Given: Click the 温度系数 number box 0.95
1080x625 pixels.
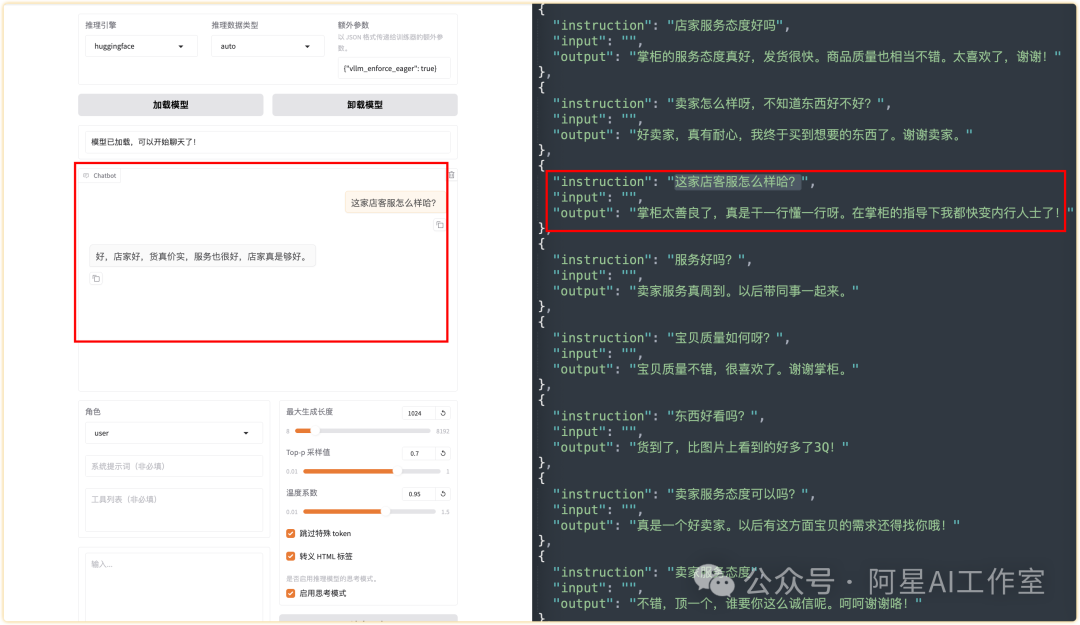Looking at the screenshot, I should [419, 494].
